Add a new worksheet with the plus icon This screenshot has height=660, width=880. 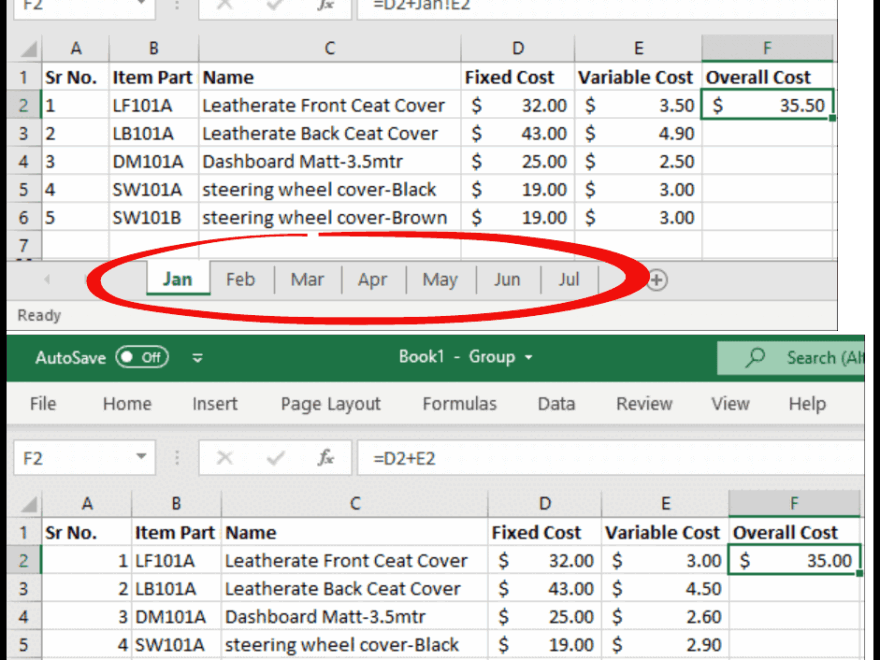656,280
